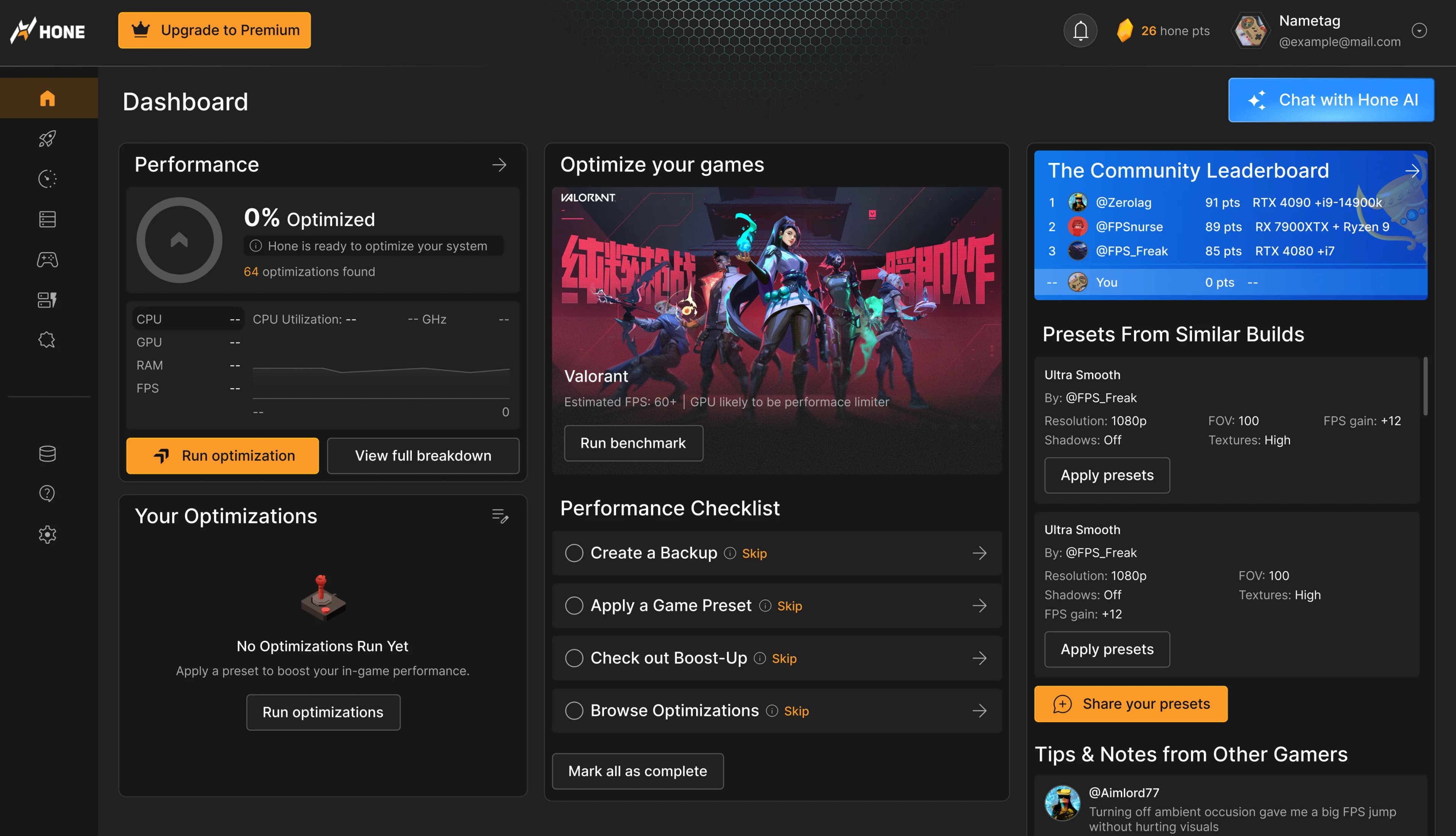This screenshot has width=1456, height=836.
Task: Click the @Aimlord77 avatar in tips
Action: pyautogui.click(x=1062, y=803)
